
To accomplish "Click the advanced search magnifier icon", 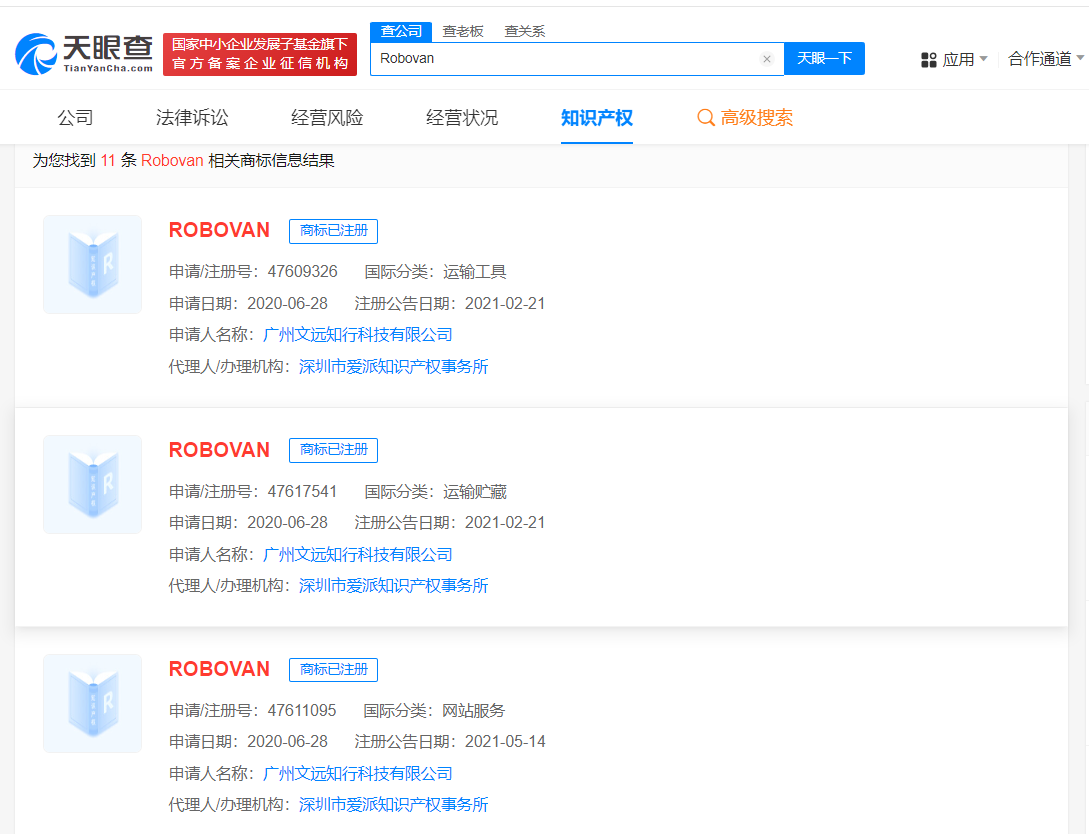I will pyautogui.click(x=706, y=117).
